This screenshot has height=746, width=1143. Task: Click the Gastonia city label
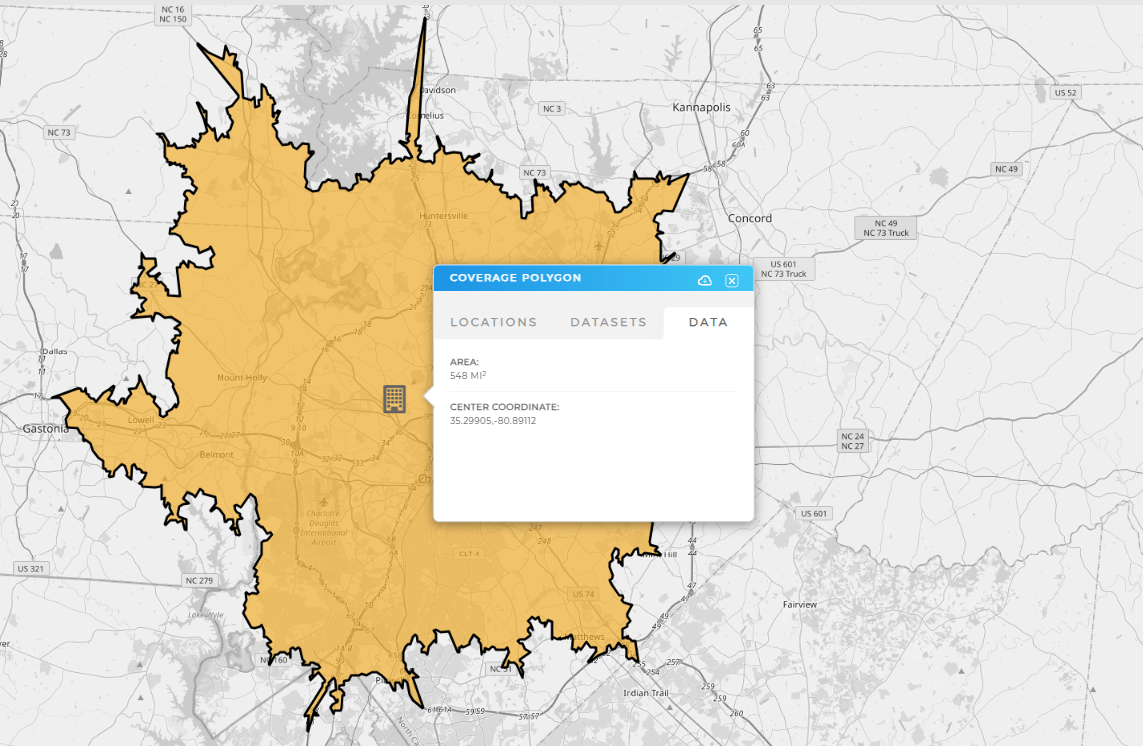(45, 429)
